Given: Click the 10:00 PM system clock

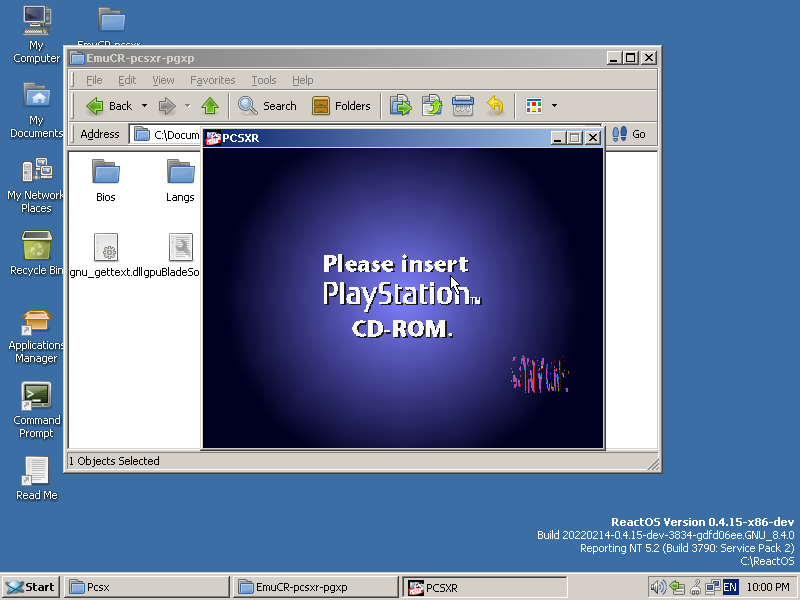Looking at the screenshot, I should coord(767,588).
